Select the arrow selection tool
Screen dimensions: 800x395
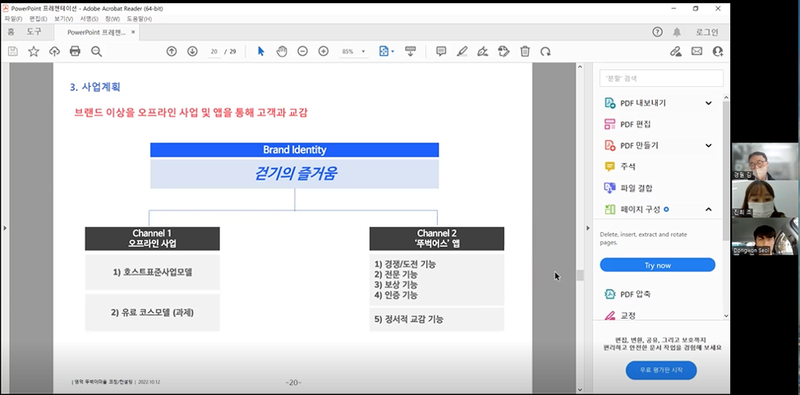261,51
